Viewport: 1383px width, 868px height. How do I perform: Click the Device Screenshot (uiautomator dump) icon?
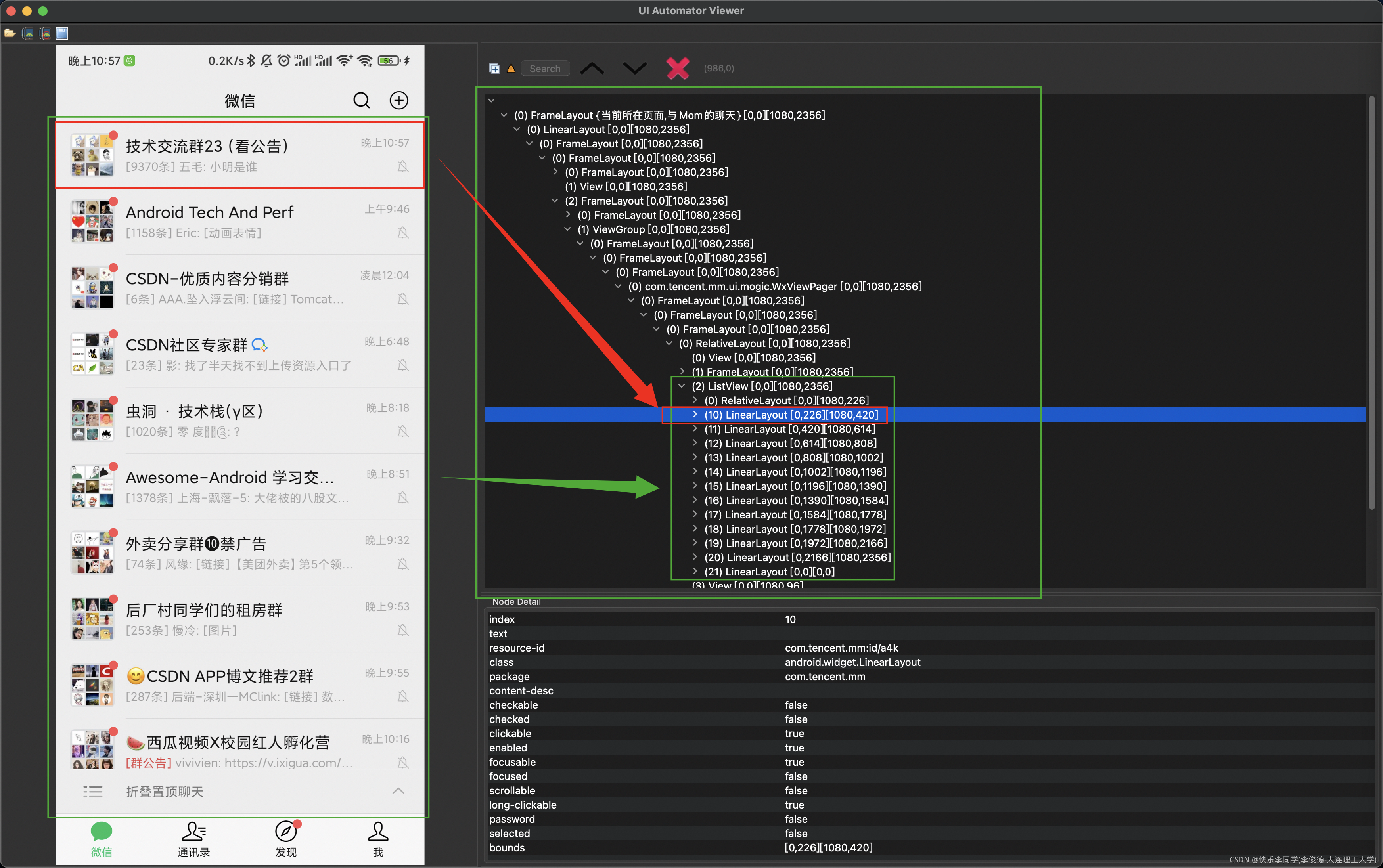[27, 33]
